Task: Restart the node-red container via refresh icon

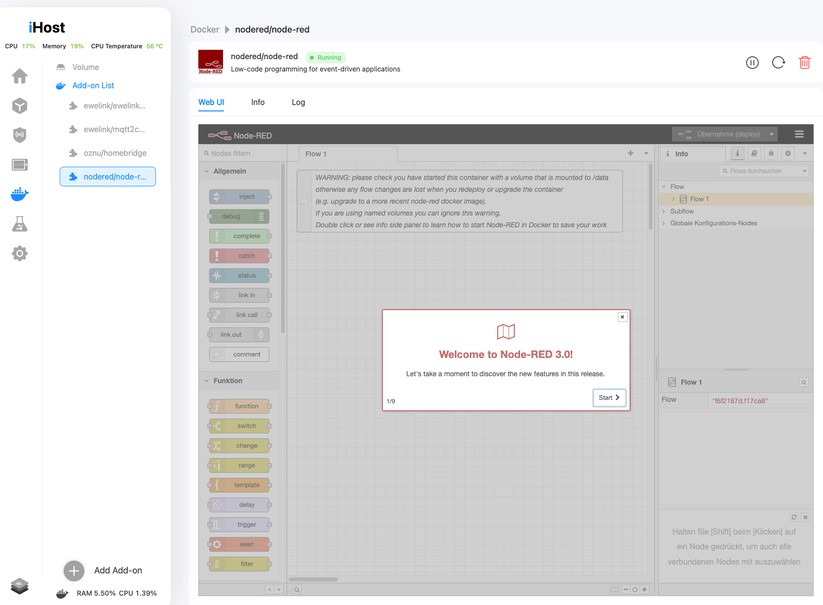Action: [x=778, y=62]
